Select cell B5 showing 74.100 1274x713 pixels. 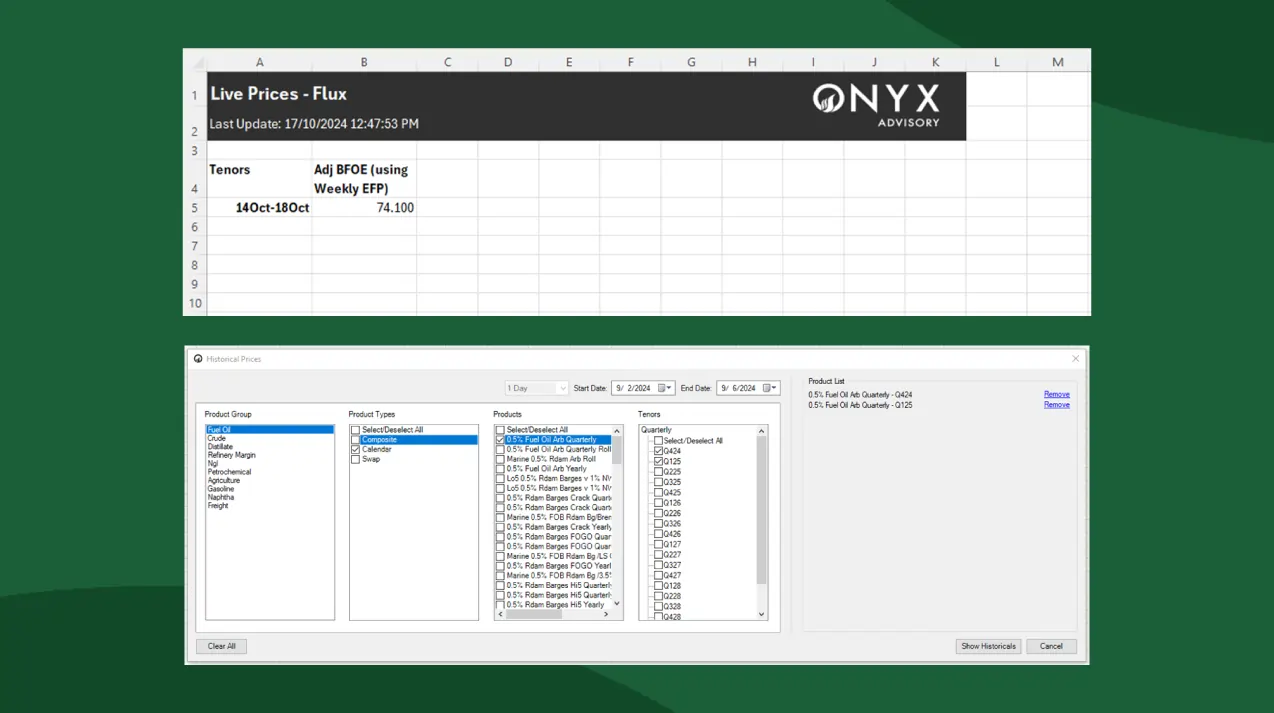[364, 208]
